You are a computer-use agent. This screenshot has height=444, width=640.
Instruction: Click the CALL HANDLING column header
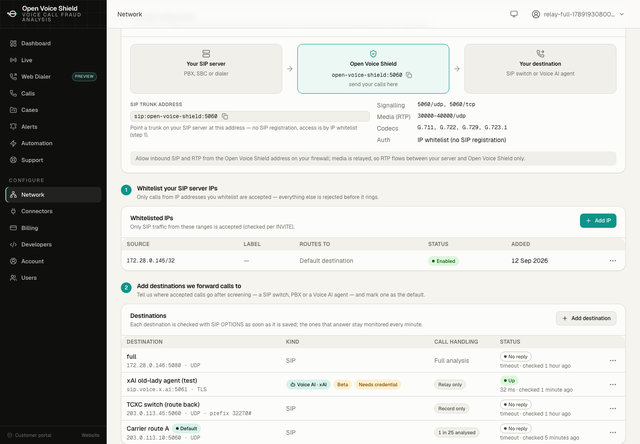click(456, 342)
